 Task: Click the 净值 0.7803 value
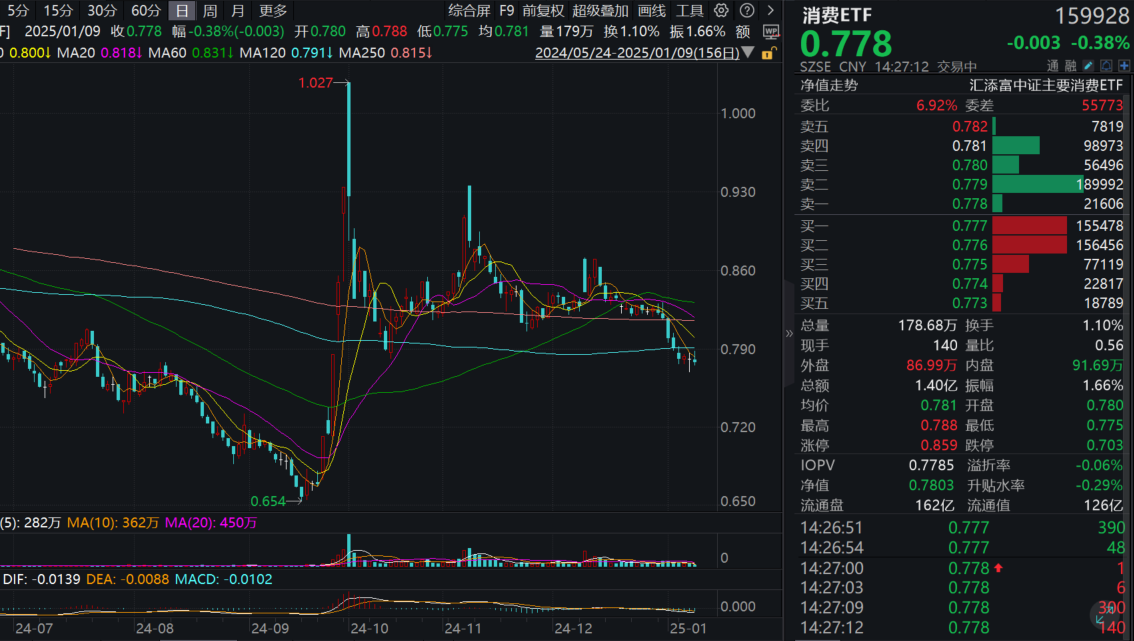(932, 485)
